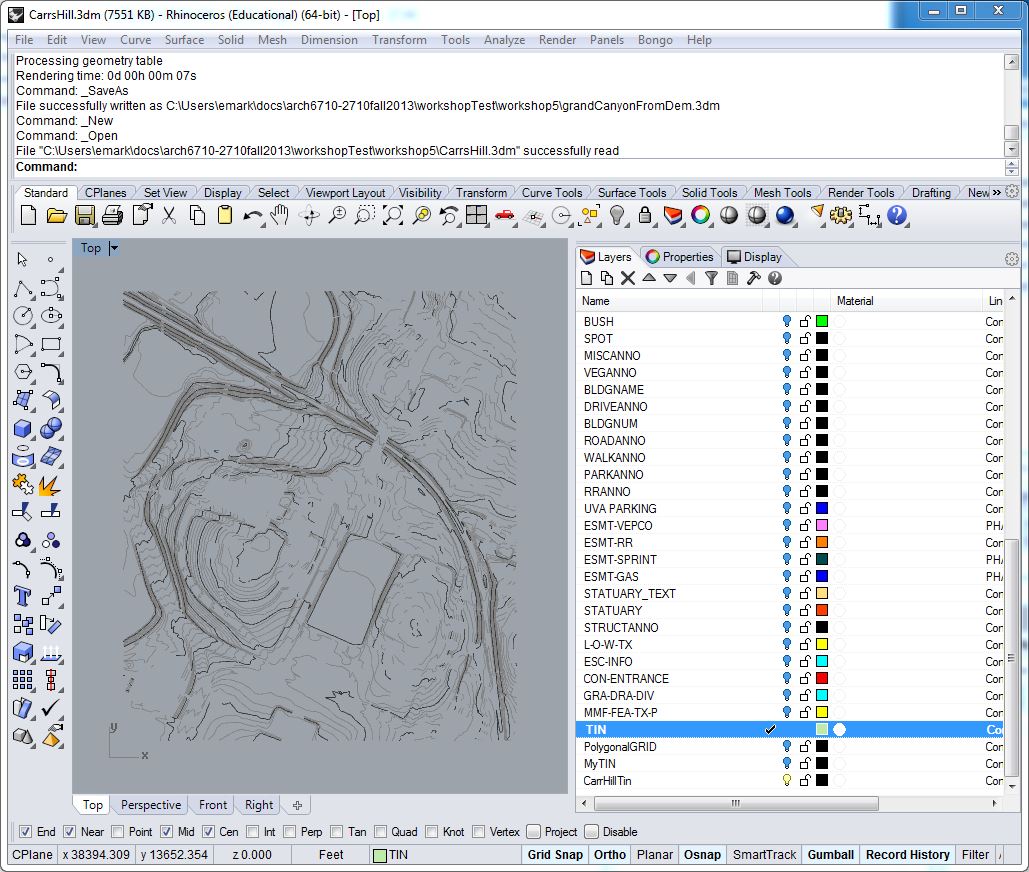
Task: Switch to Curve Tools toolbar tab
Action: [x=552, y=193]
